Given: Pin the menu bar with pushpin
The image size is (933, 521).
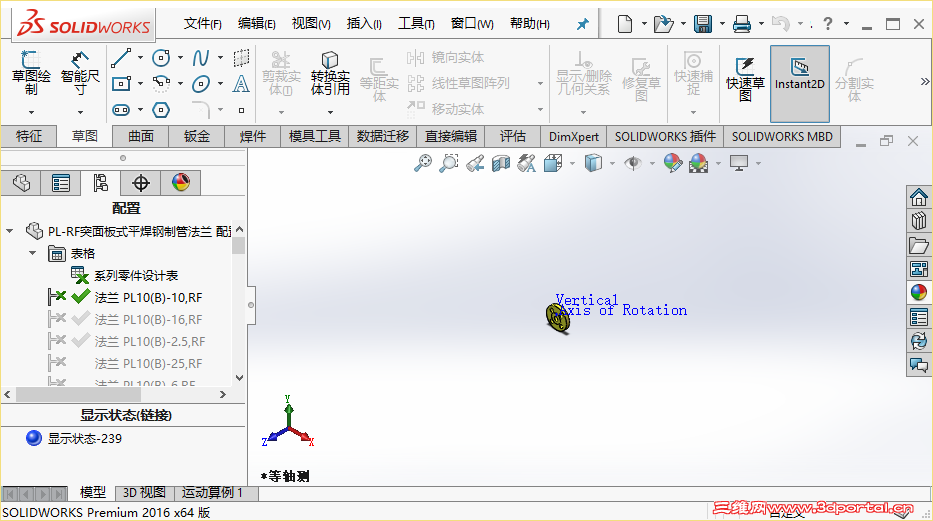Looking at the screenshot, I should pos(583,24).
